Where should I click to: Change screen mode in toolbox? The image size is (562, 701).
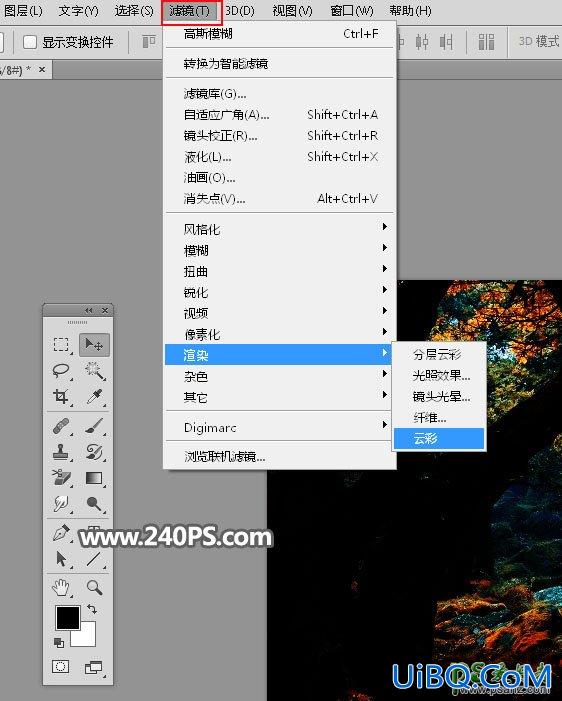[93, 667]
